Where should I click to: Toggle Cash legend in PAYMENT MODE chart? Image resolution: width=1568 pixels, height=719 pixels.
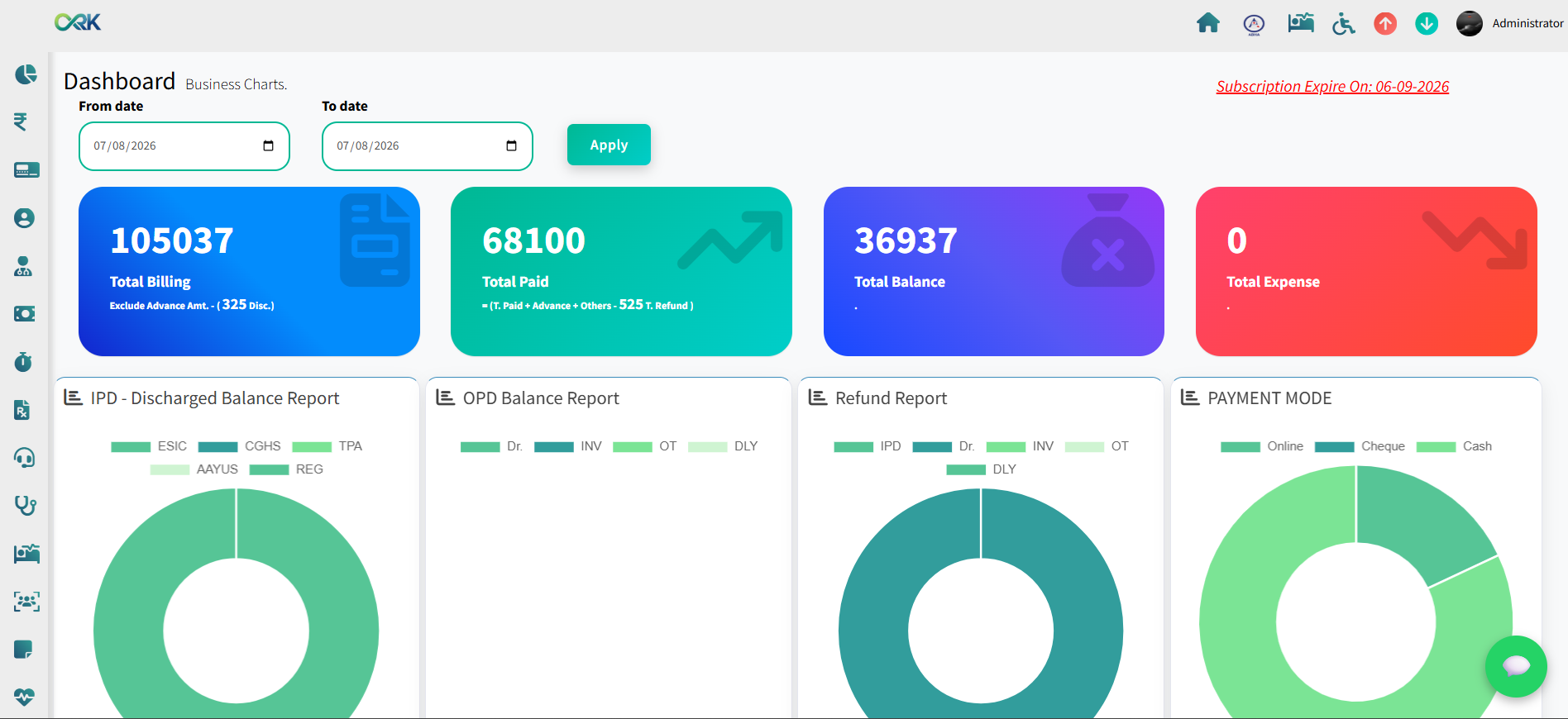click(1455, 446)
